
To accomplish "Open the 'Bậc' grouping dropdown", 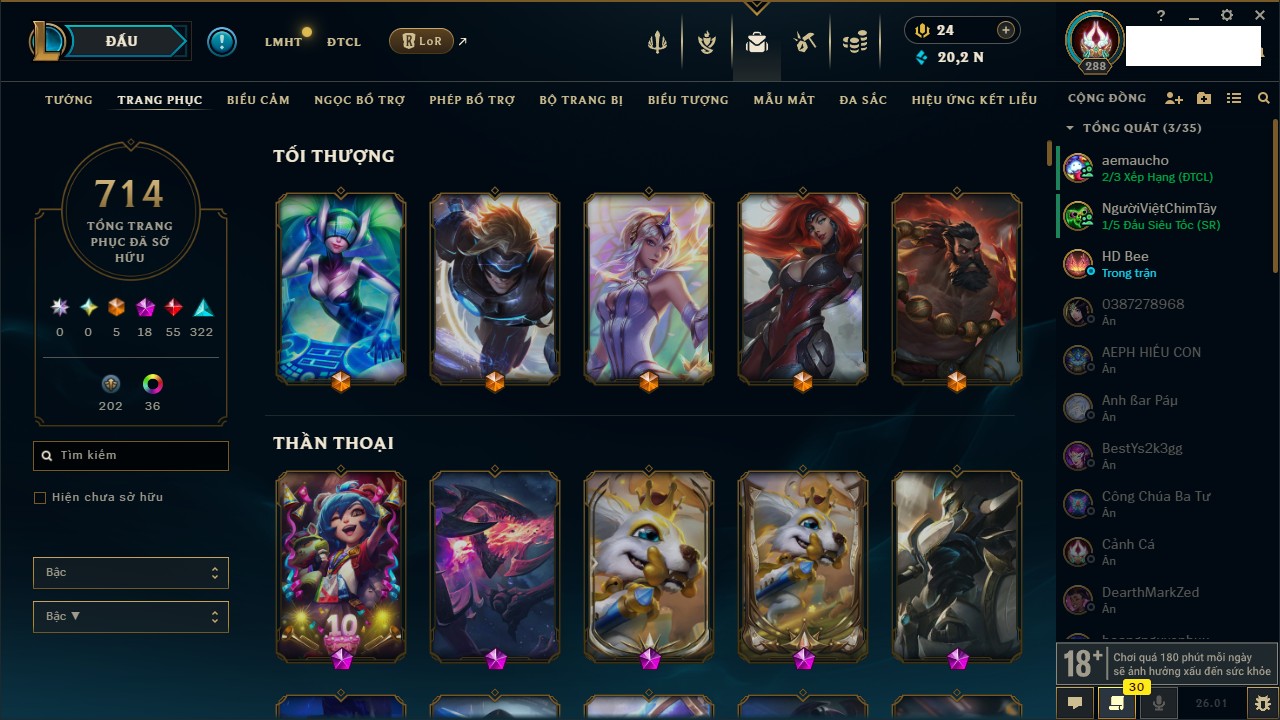I will (131, 573).
